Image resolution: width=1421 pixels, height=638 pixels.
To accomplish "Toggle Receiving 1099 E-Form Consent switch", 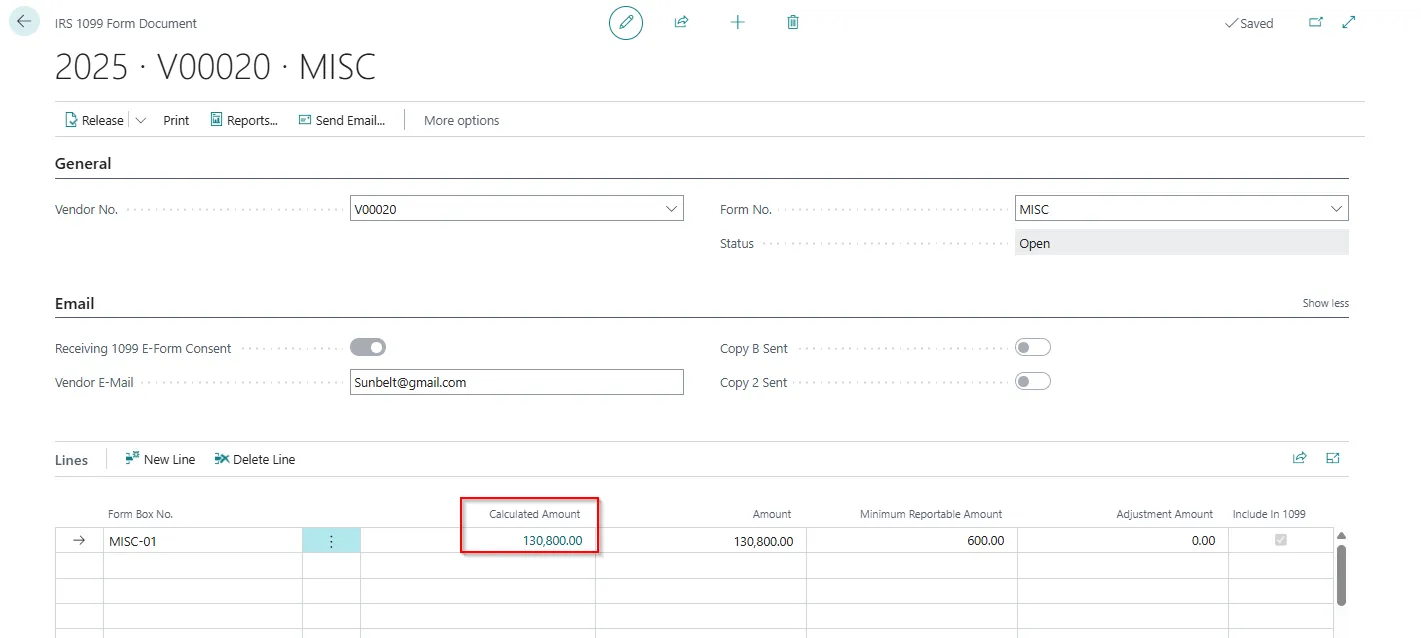I will (x=367, y=348).
